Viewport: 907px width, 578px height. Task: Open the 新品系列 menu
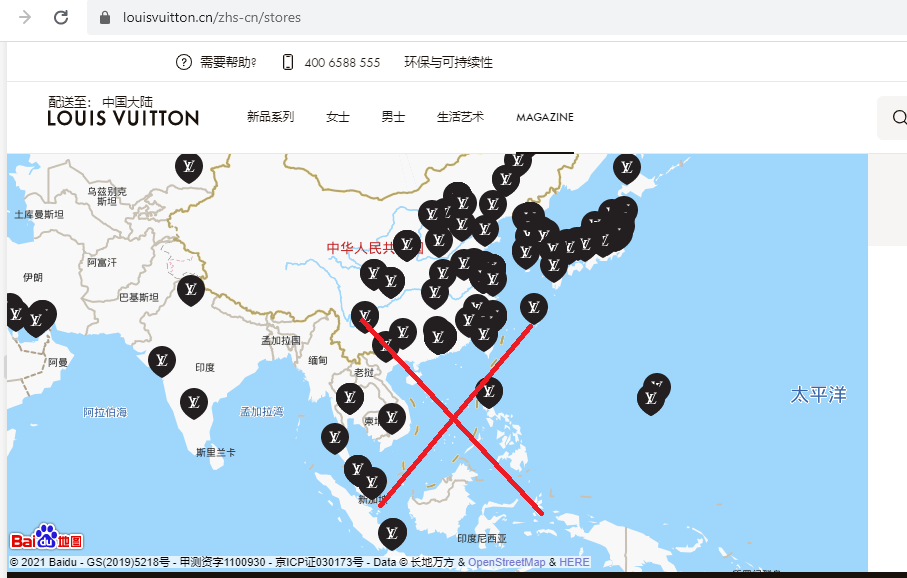click(271, 117)
